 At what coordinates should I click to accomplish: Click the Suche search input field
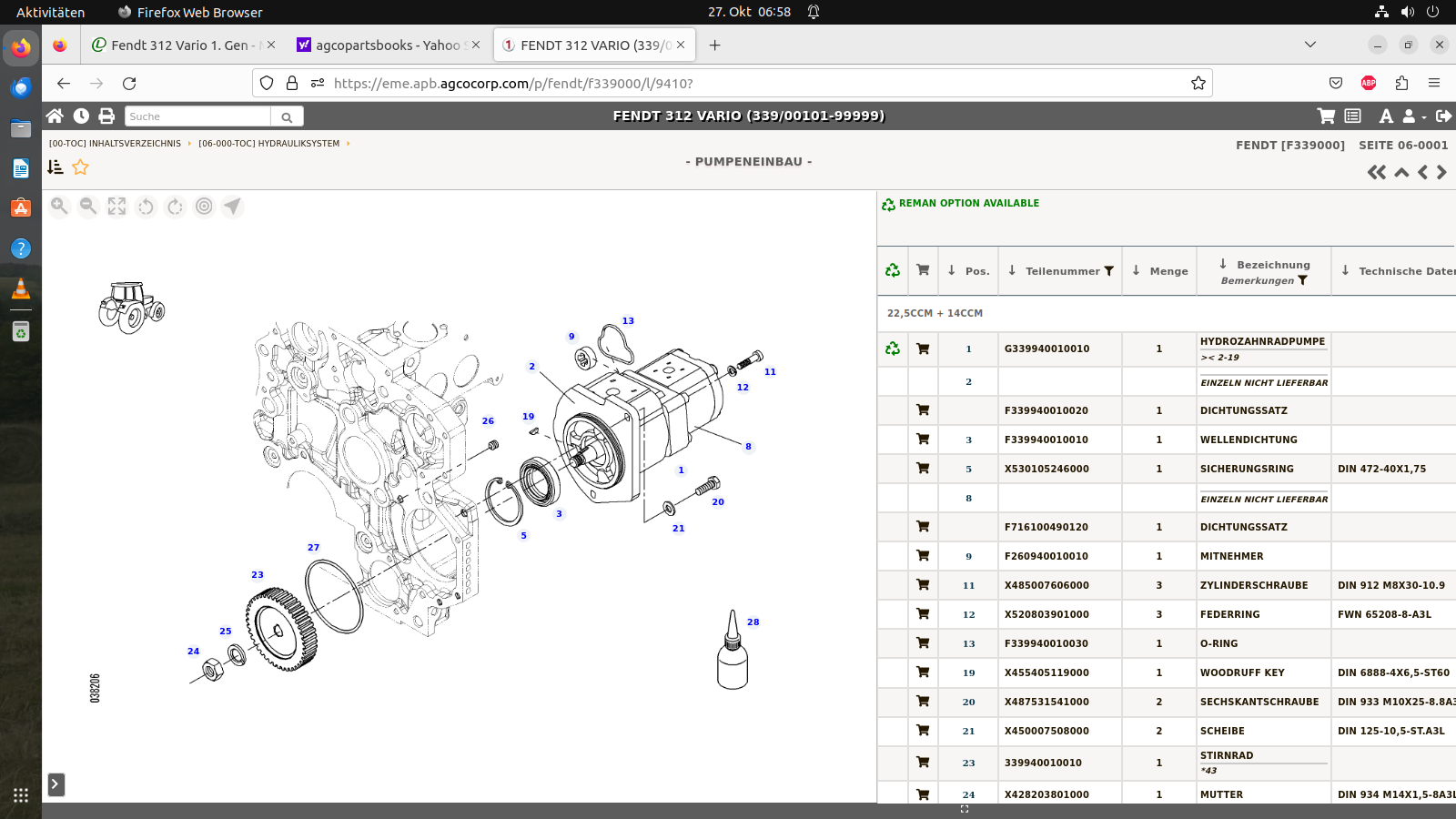tap(197, 116)
